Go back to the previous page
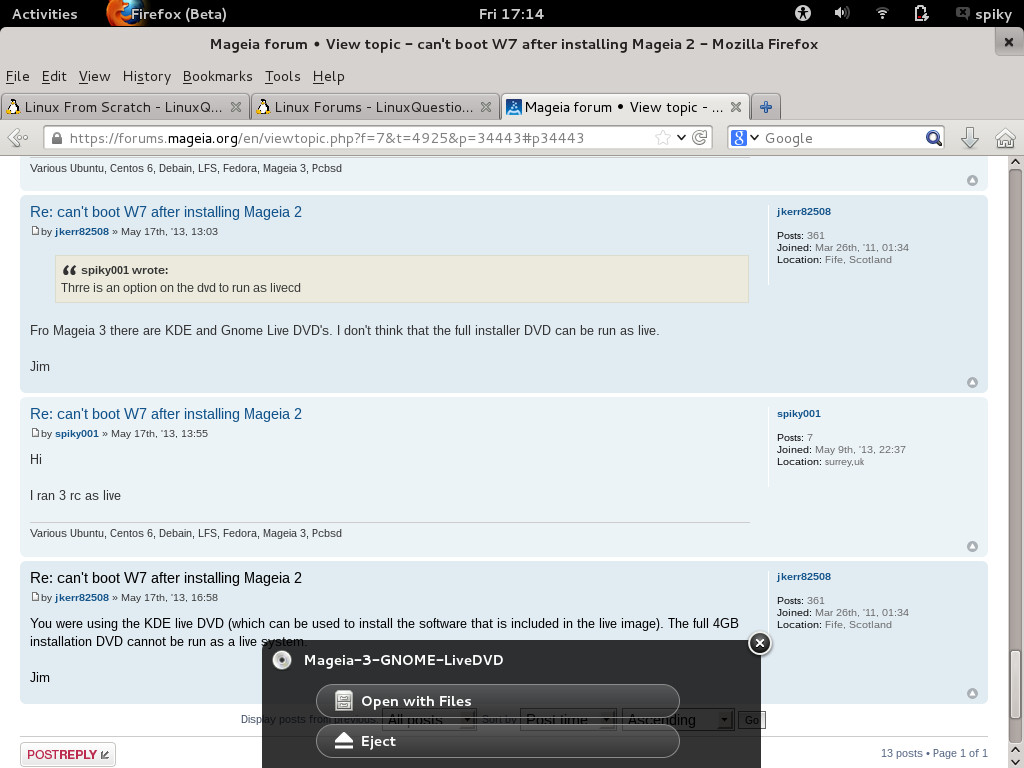1024x768 pixels. pyautogui.click(x=18, y=138)
